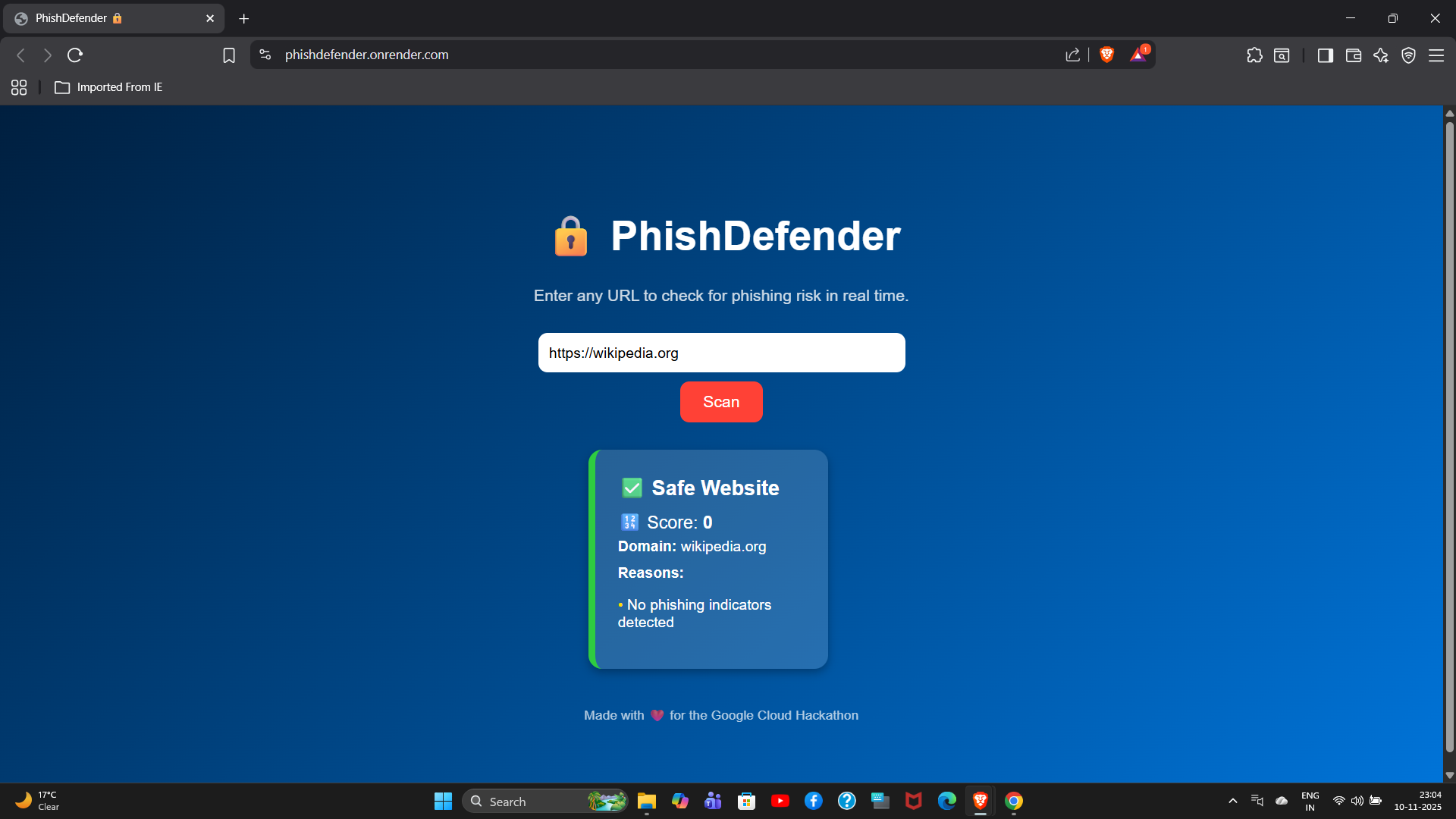Open the Extensions puzzle icon

(1254, 55)
